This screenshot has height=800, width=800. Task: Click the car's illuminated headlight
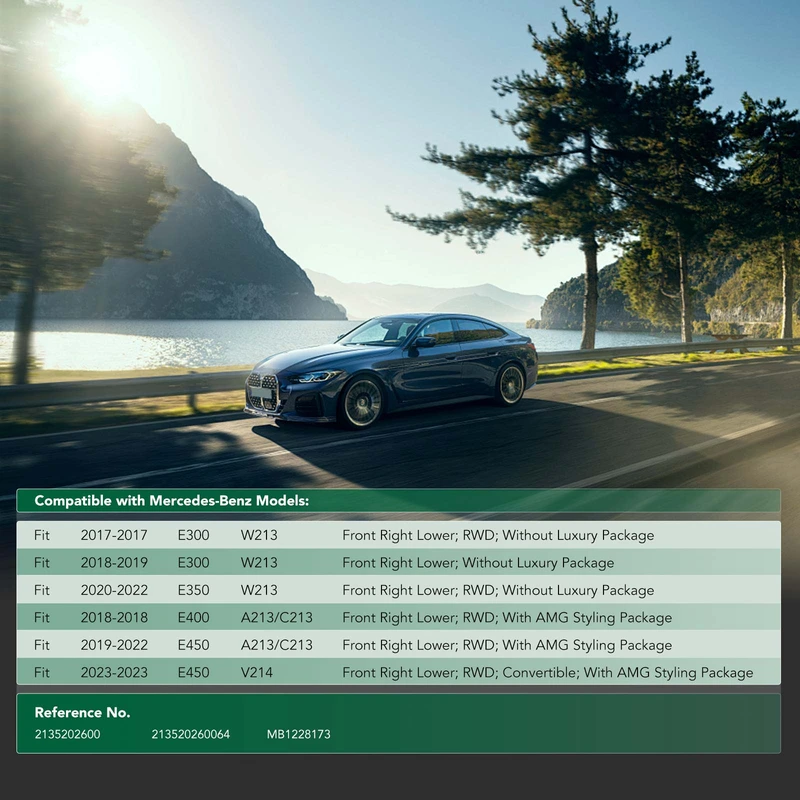[318, 377]
